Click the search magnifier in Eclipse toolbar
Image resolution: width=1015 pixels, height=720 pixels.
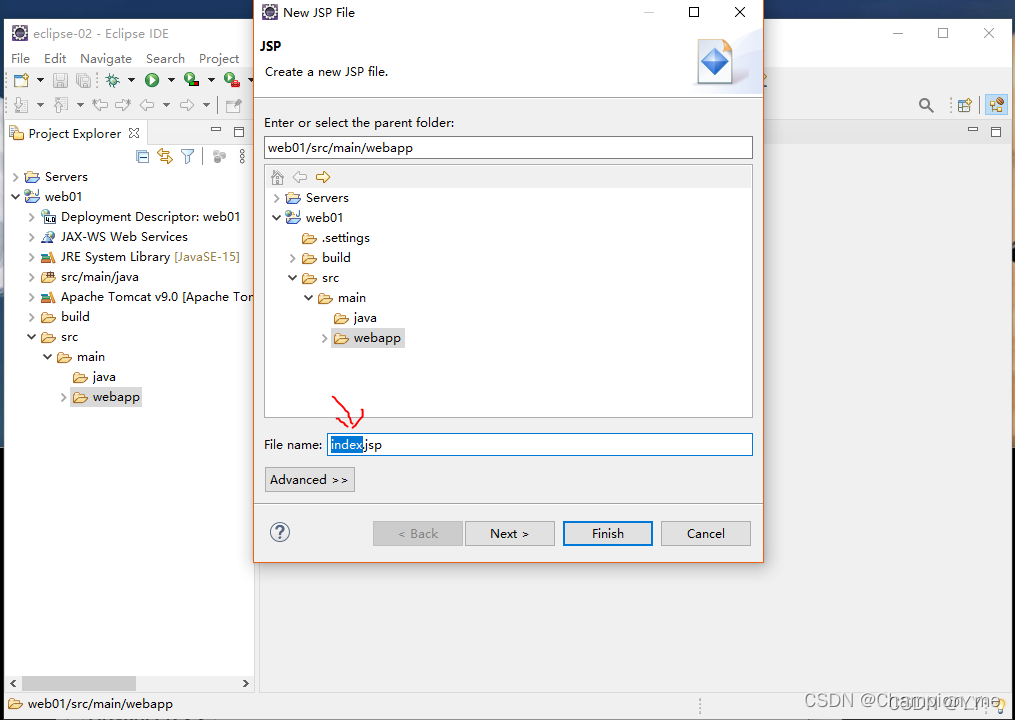point(926,105)
